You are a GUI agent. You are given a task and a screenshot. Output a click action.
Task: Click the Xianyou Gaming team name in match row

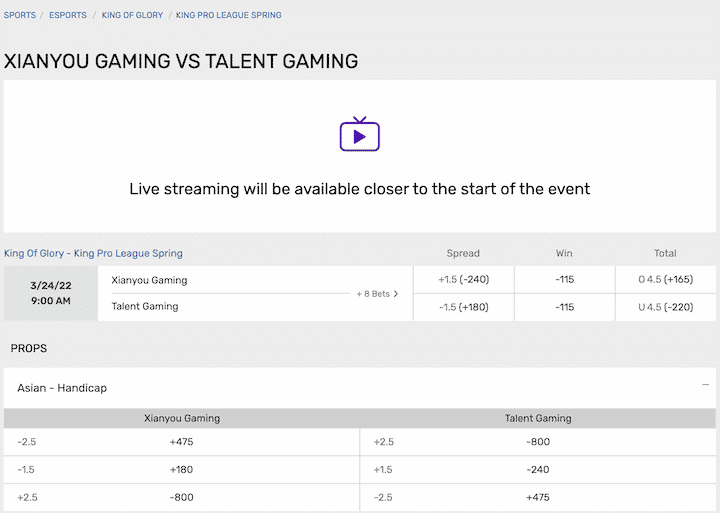[x=149, y=280]
